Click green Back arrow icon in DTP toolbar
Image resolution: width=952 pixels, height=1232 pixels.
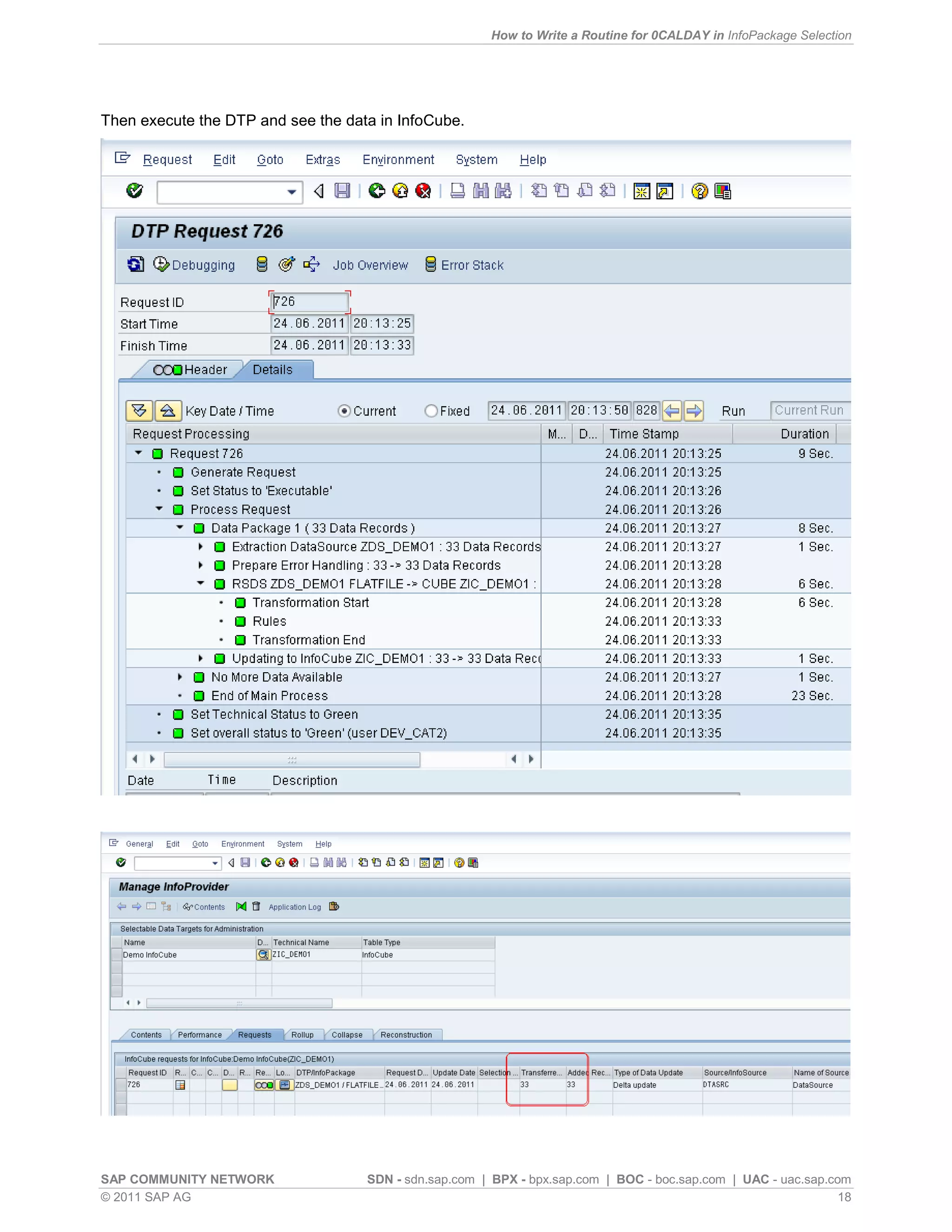(377, 191)
